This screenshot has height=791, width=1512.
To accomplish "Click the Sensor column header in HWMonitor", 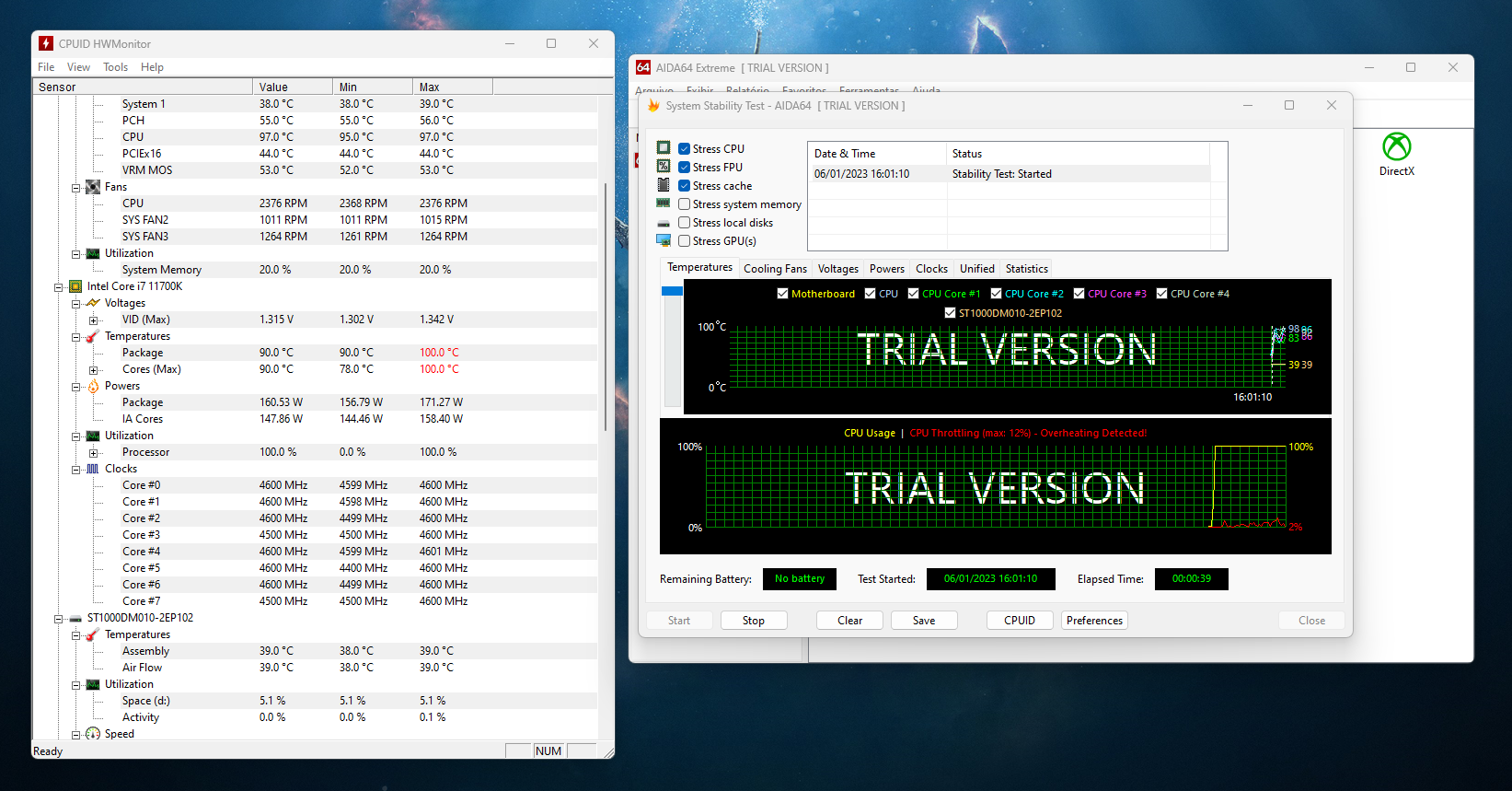I will click(x=143, y=87).
